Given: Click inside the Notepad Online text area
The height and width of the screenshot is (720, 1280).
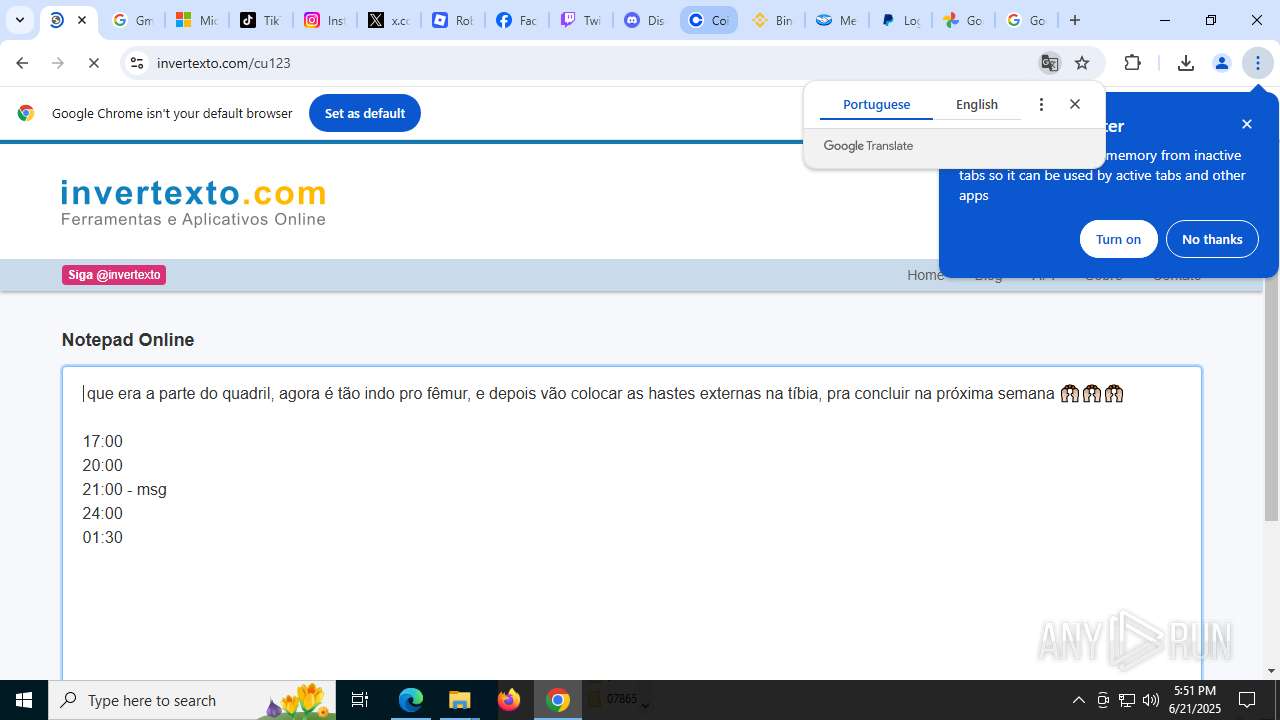Looking at the screenshot, I should click(631, 522).
